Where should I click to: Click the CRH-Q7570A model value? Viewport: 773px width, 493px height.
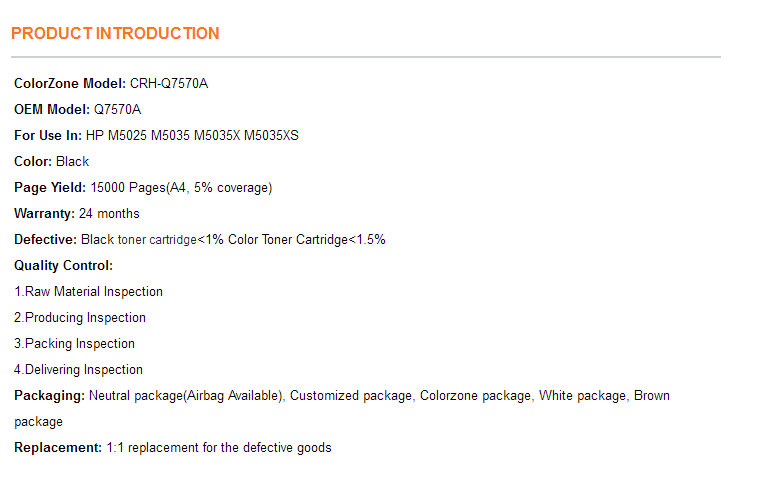169,83
